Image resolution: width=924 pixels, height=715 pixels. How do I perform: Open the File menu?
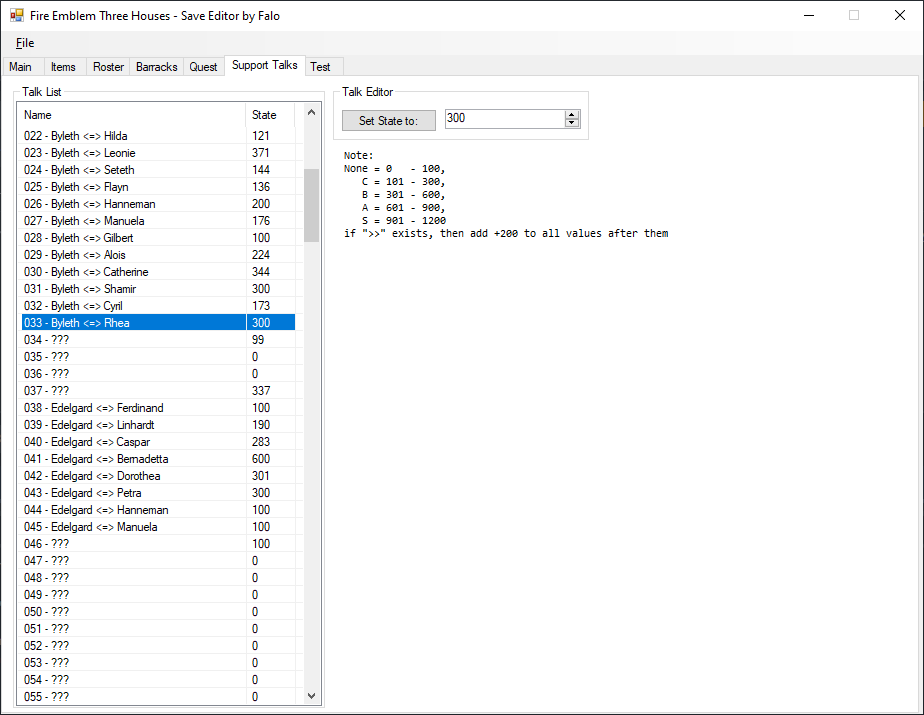[25, 43]
